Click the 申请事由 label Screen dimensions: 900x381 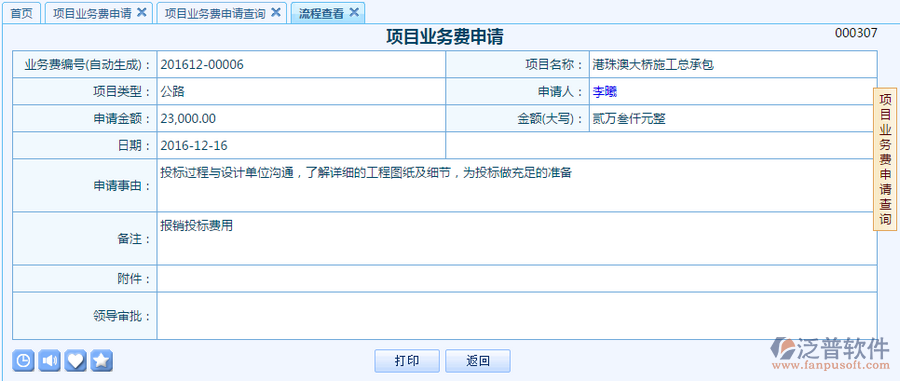click(x=123, y=186)
